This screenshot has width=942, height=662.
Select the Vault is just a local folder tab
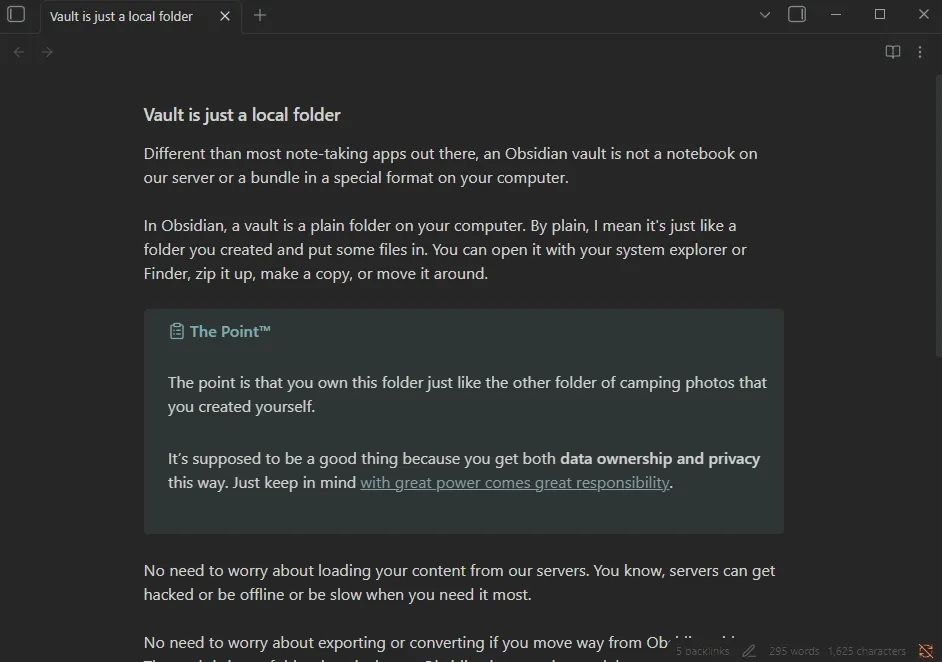[x=120, y=16]
